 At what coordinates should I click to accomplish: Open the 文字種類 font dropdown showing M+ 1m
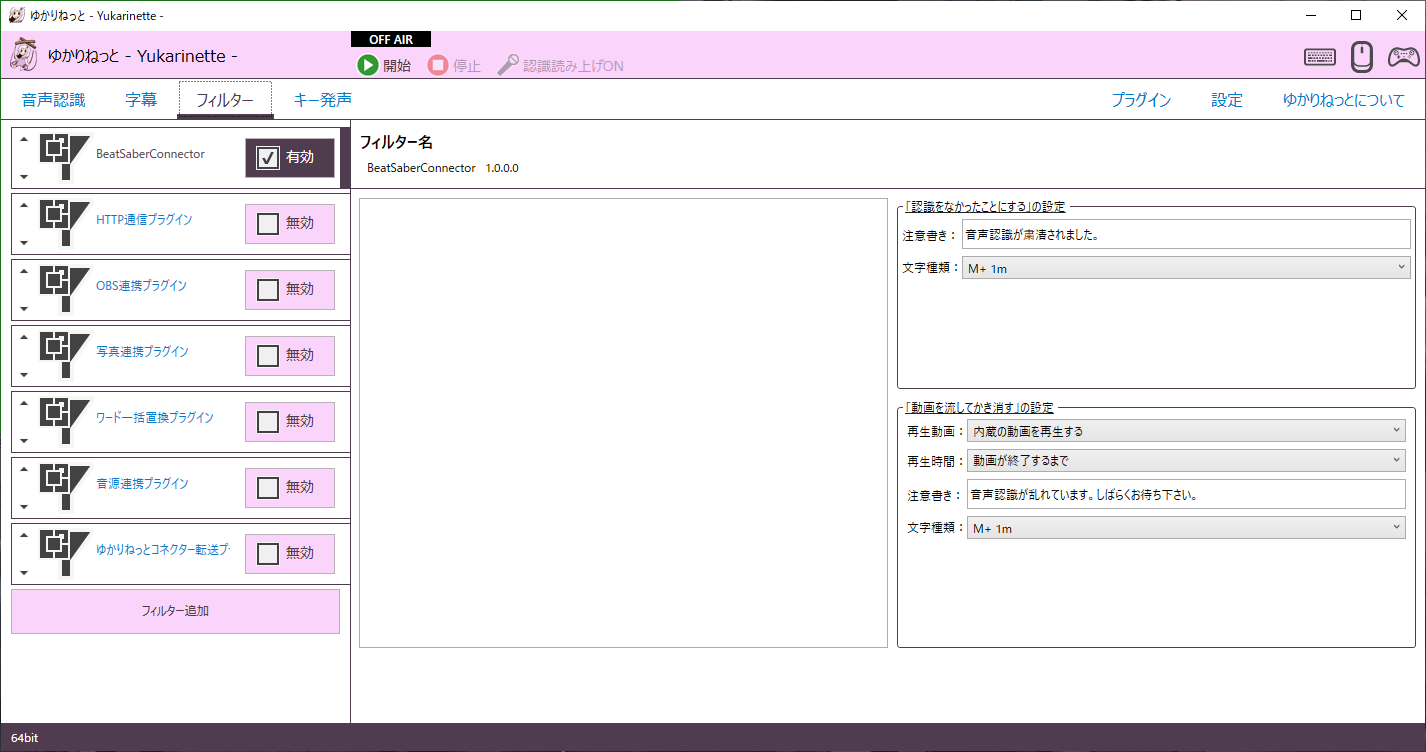[x=1185, y=267]
